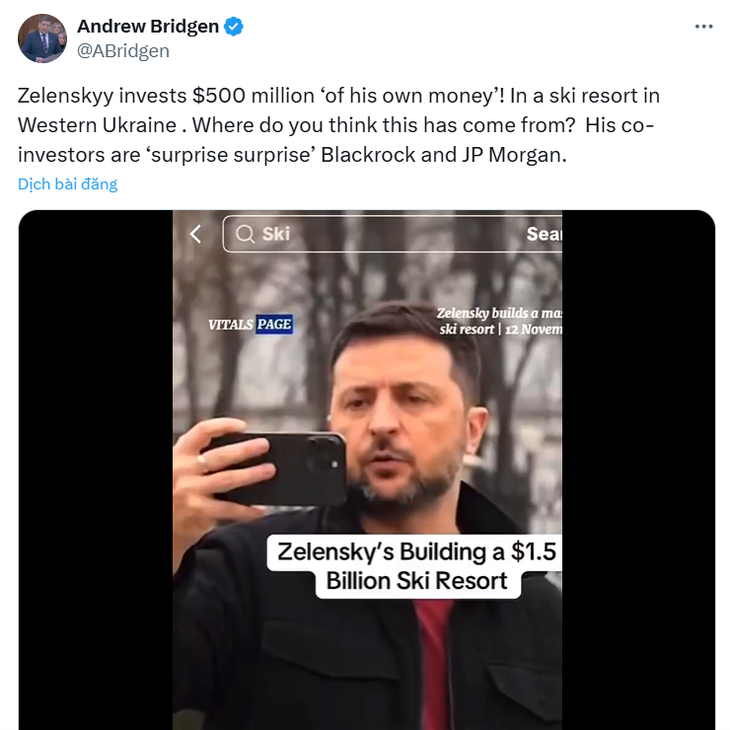Image resolution: width=730 pixels, height=730 pixels.
Task: Click the left black bar of video
Action: (x=96, y=470)
